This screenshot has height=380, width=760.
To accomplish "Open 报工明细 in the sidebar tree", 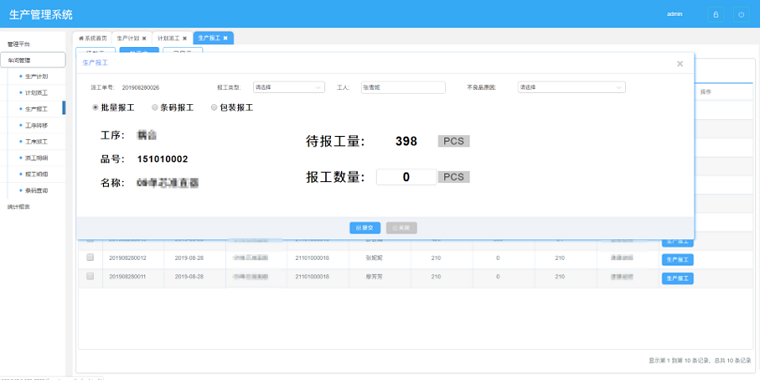I will (36, 174).
